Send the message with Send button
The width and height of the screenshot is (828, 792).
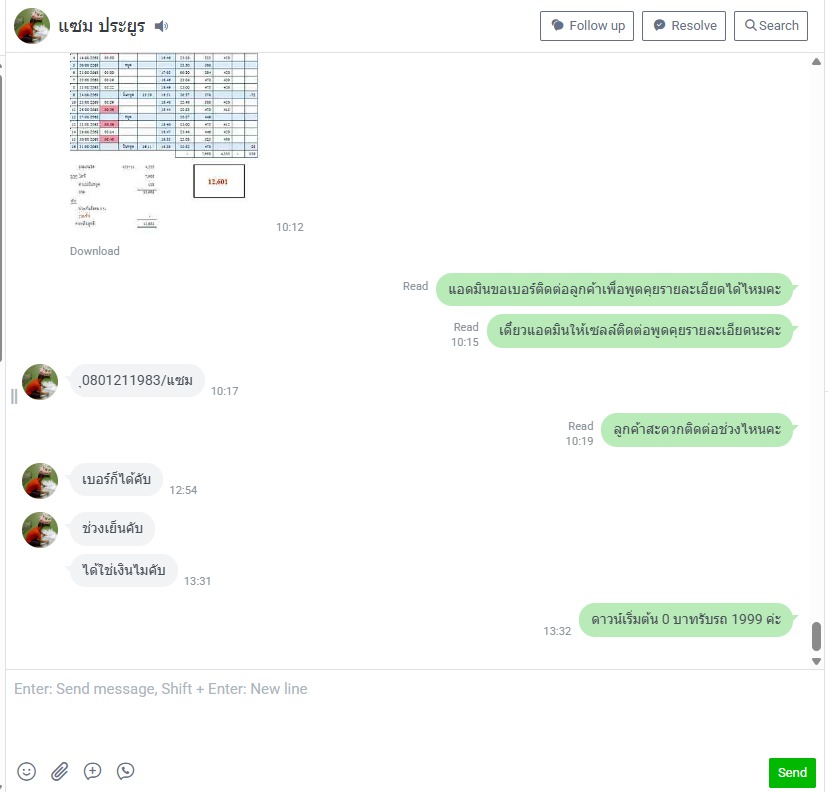(x=792, y=772)
